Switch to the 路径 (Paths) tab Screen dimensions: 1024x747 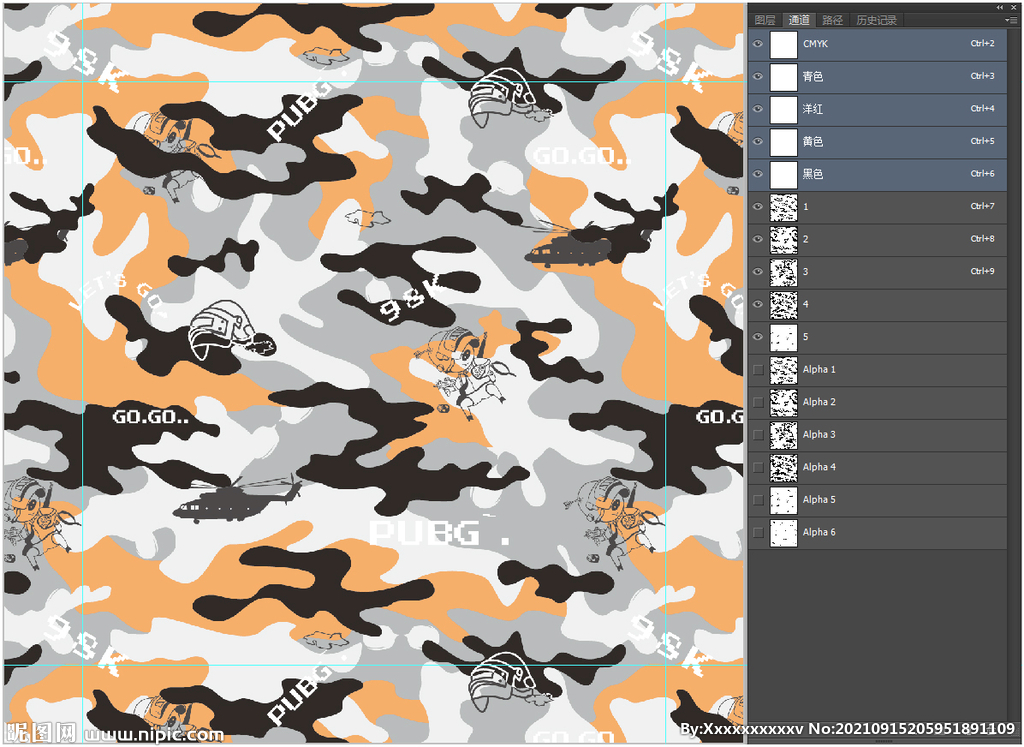(x=832, y=20)
